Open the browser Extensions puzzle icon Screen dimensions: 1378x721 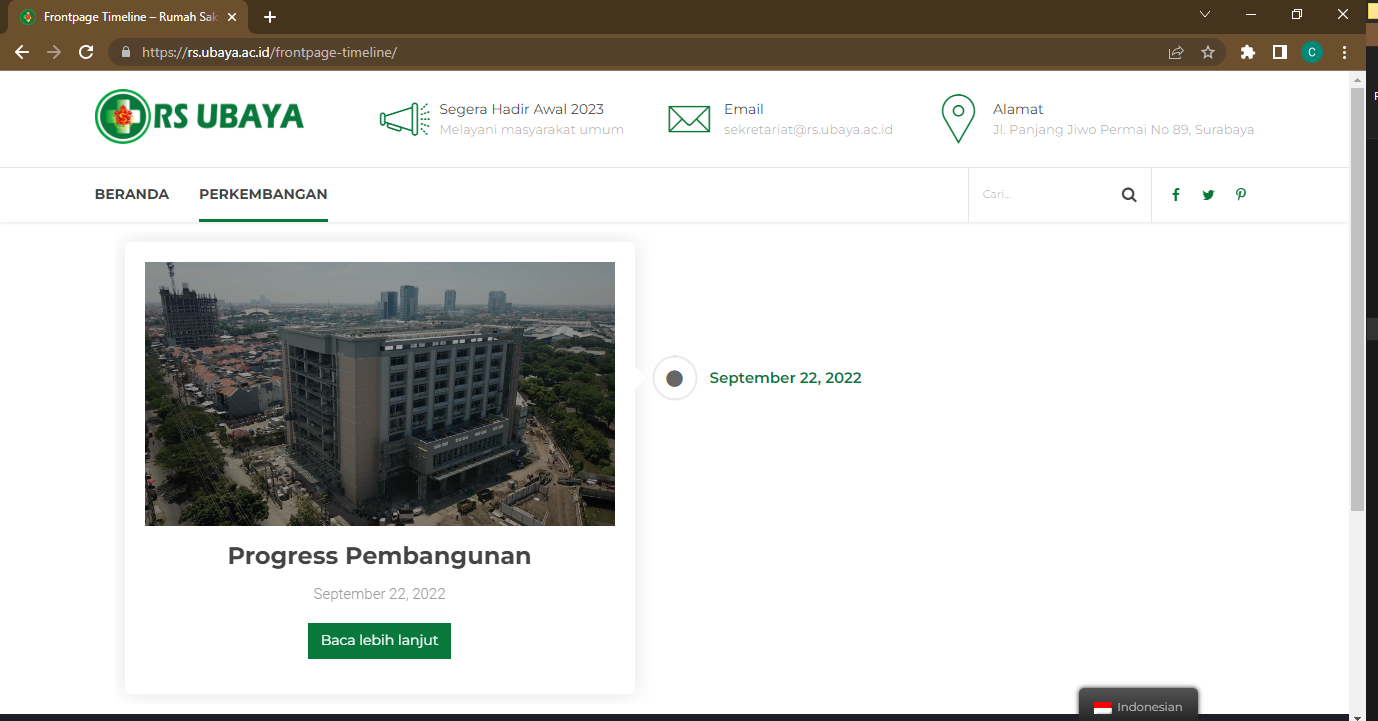point(1247,52)
